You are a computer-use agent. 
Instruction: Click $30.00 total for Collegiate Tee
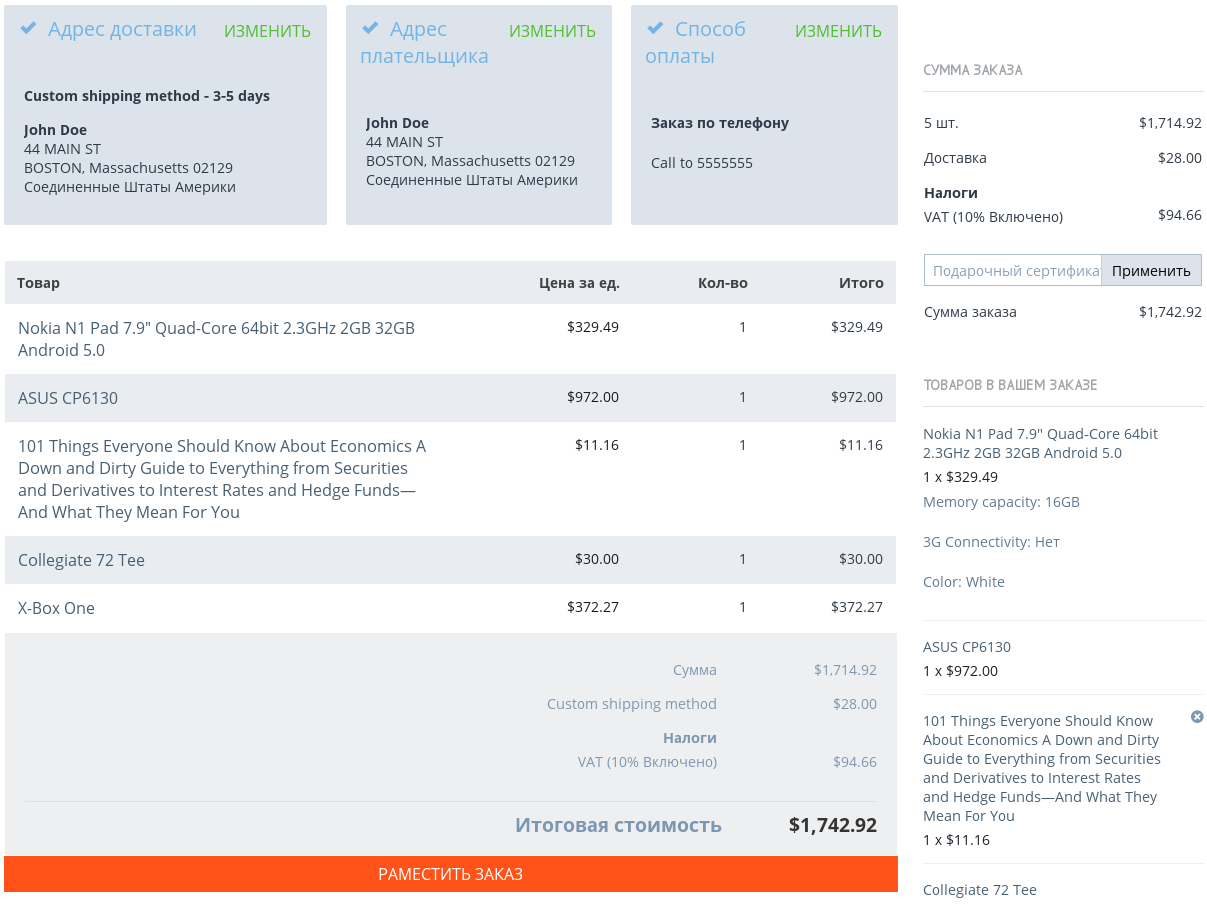861,559
